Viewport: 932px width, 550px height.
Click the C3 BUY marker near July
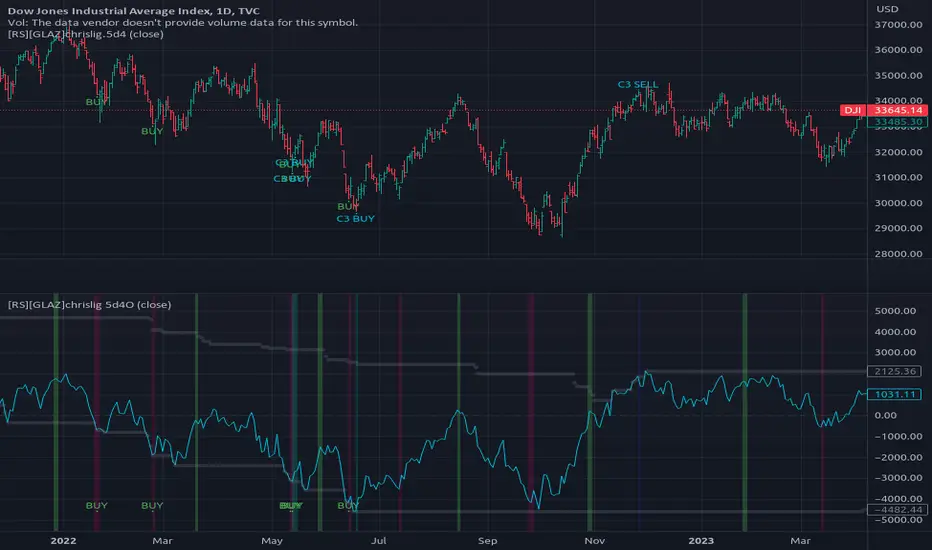pyautogui.click(x=355, y=218)
